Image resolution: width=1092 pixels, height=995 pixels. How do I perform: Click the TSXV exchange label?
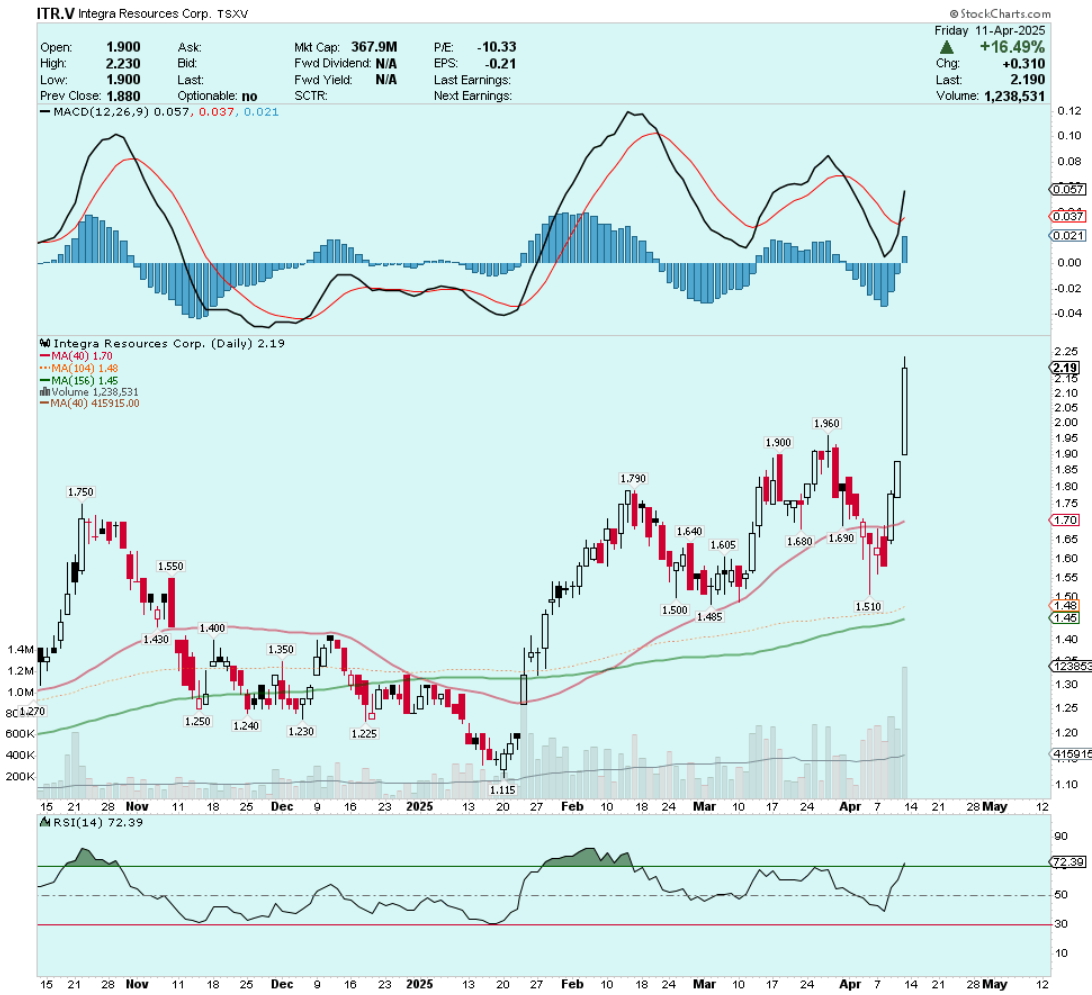point(233,14)
